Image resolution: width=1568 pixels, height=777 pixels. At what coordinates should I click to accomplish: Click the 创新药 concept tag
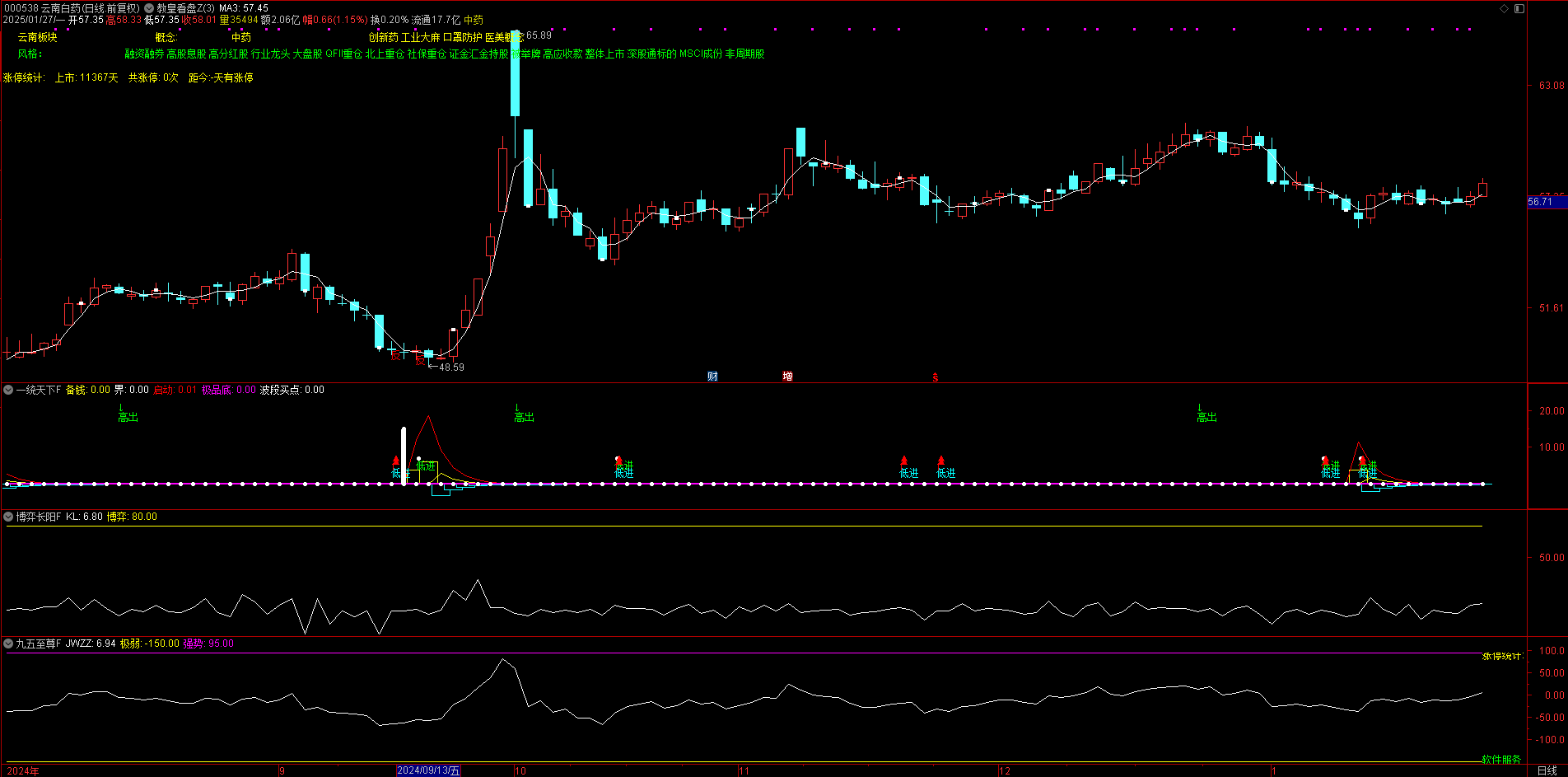pos(384,37)
